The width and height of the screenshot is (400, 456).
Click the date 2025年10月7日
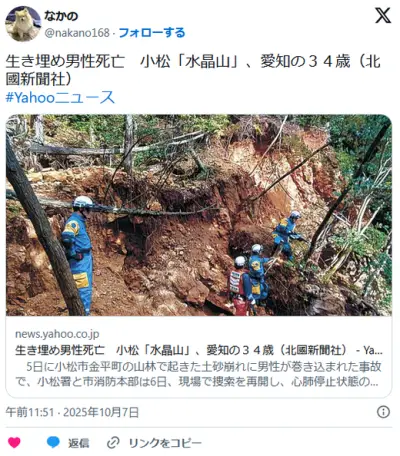[x=101, y=412]
